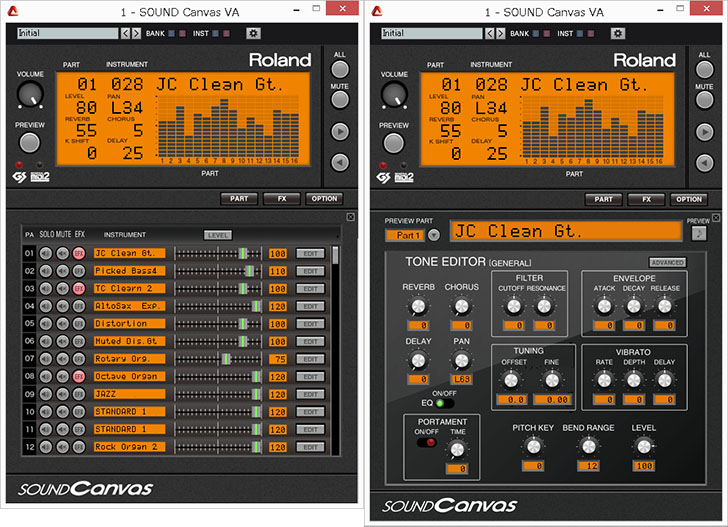Click the REVERB knob in Tone Editor

pyautogui.click(x=418, y=306)
